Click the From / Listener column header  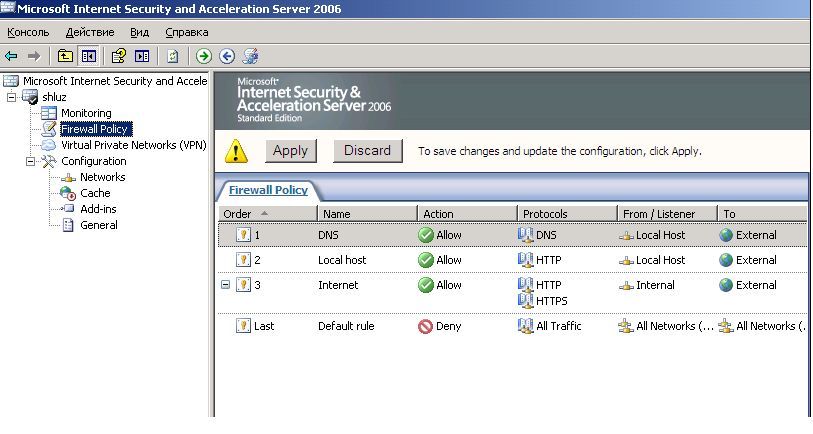click(x=667, y=214)
